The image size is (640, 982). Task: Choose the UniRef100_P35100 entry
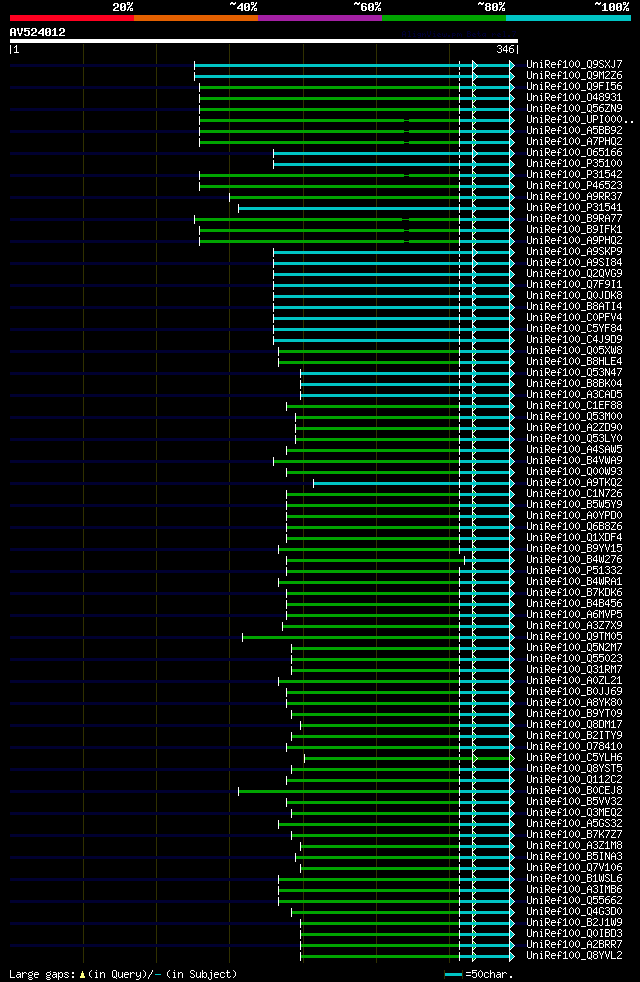click(x=574, y=163)
